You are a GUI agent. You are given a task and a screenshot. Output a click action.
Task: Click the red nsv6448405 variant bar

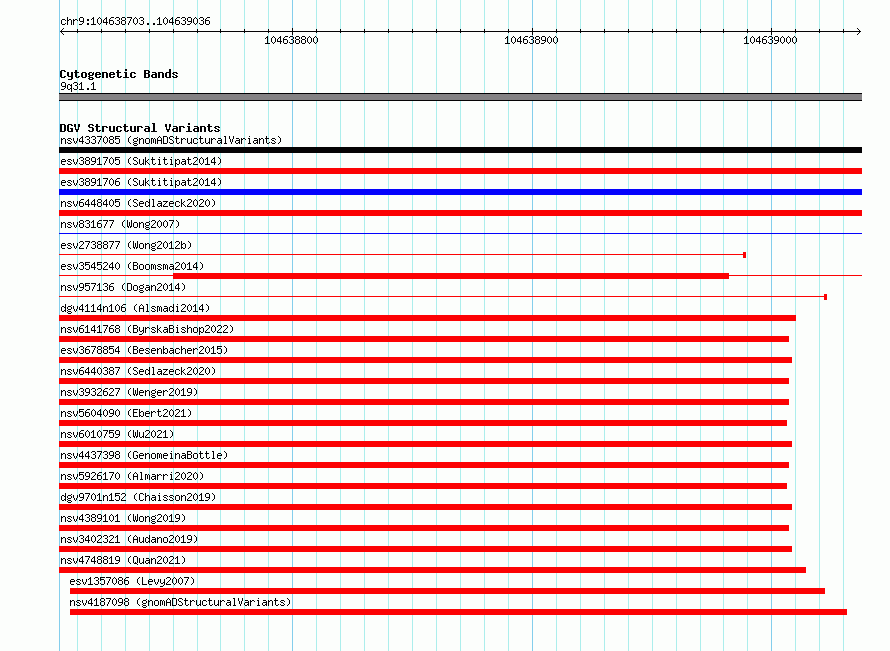460,213
